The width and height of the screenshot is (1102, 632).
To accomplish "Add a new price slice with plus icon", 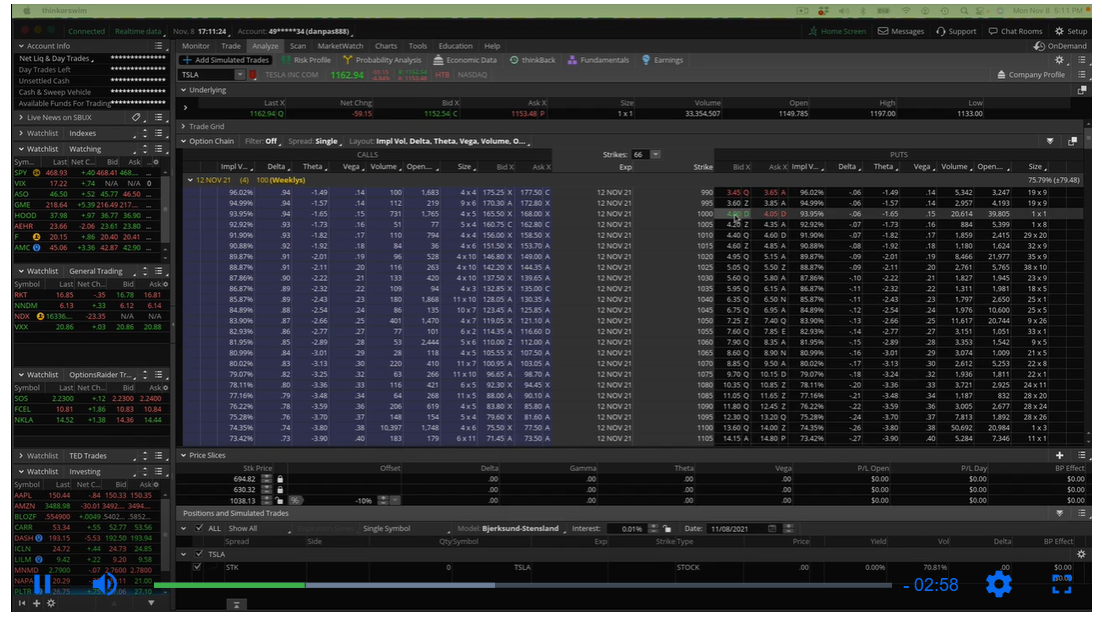I will (1059, 456).
